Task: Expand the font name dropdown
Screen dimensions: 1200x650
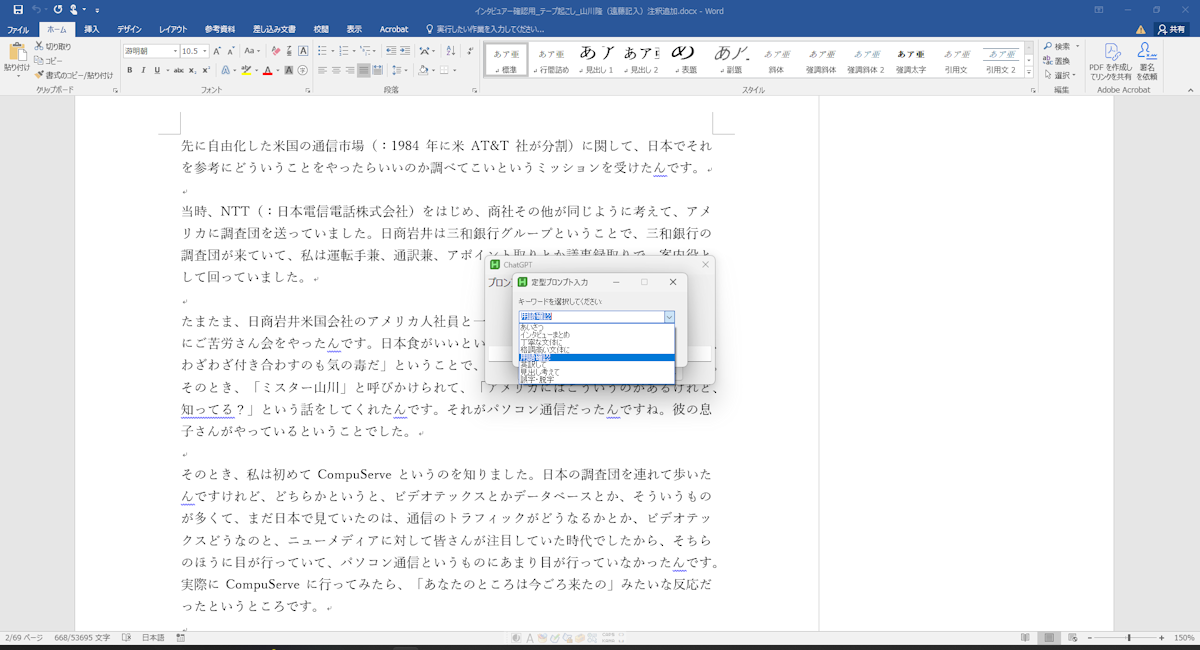Action: pos(174,50)
